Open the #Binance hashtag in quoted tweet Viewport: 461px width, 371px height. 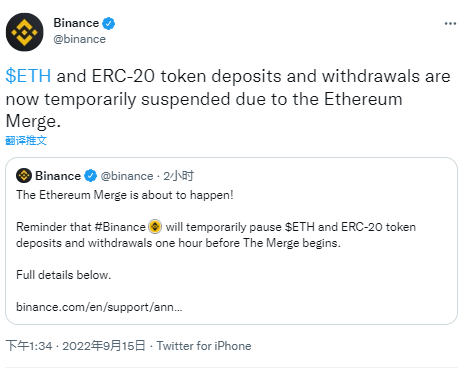coord(120,227)
